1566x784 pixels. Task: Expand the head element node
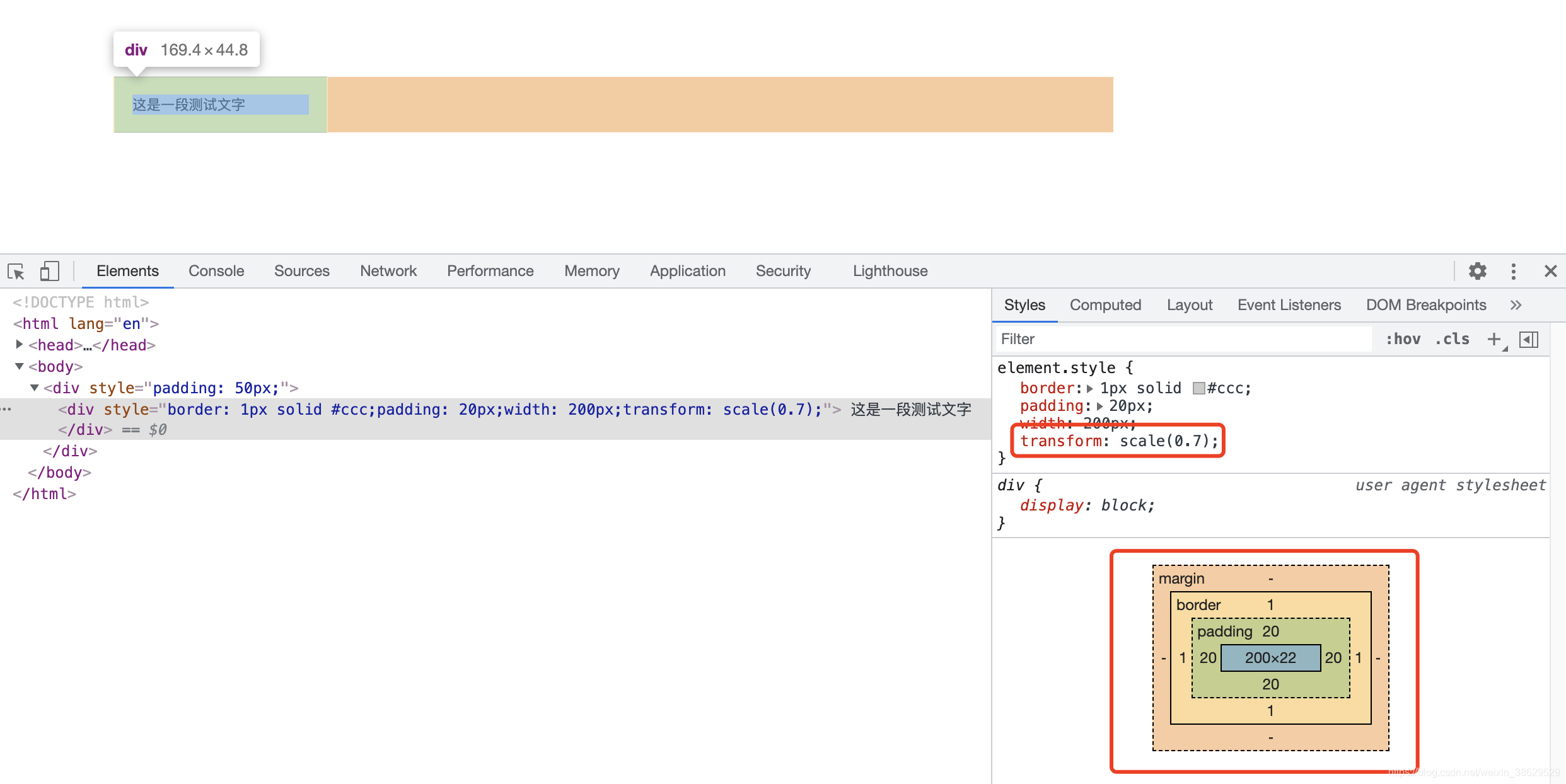point(18,345)
